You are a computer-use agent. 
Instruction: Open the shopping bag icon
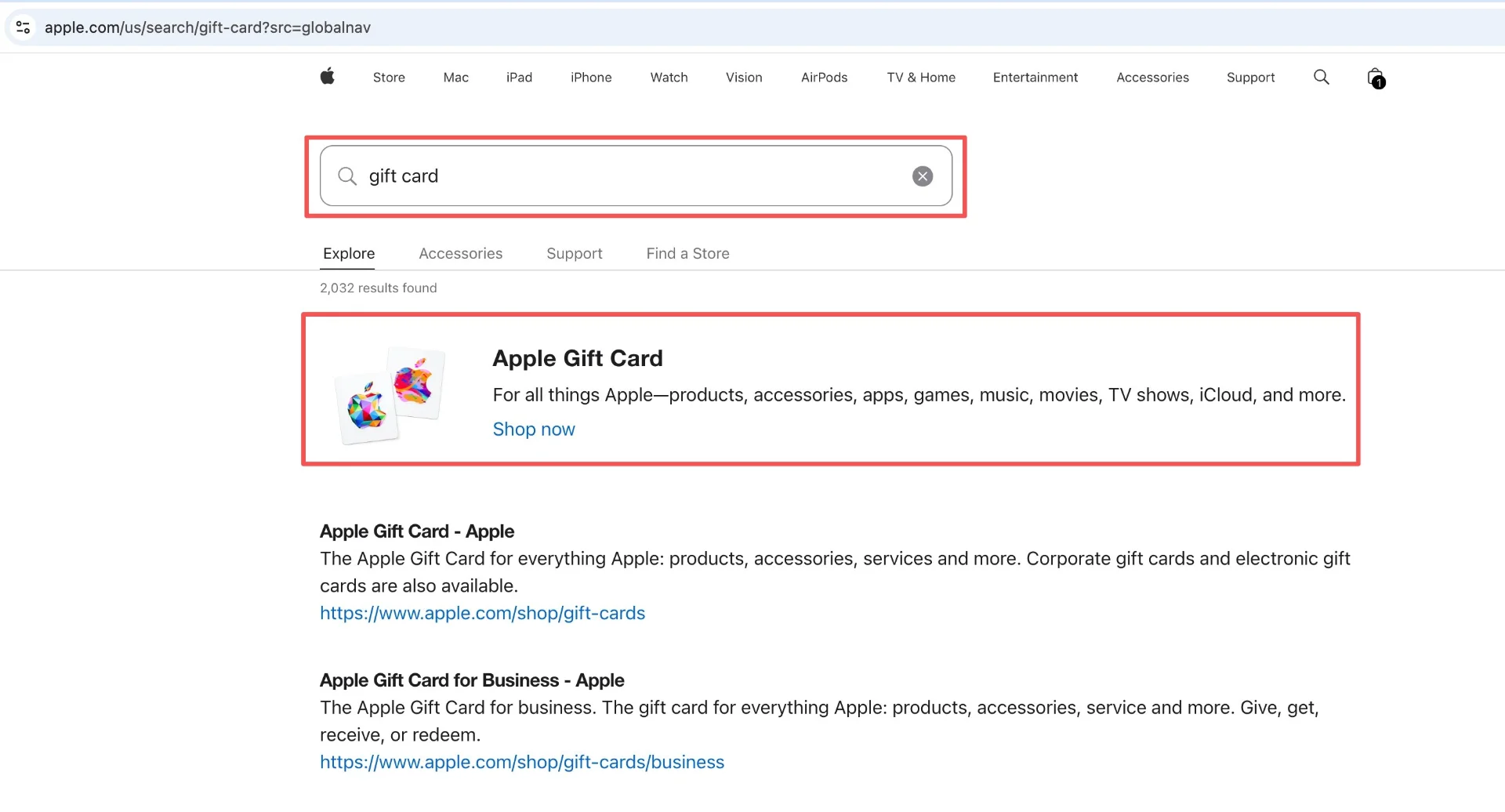click(x=1376, y=78)
